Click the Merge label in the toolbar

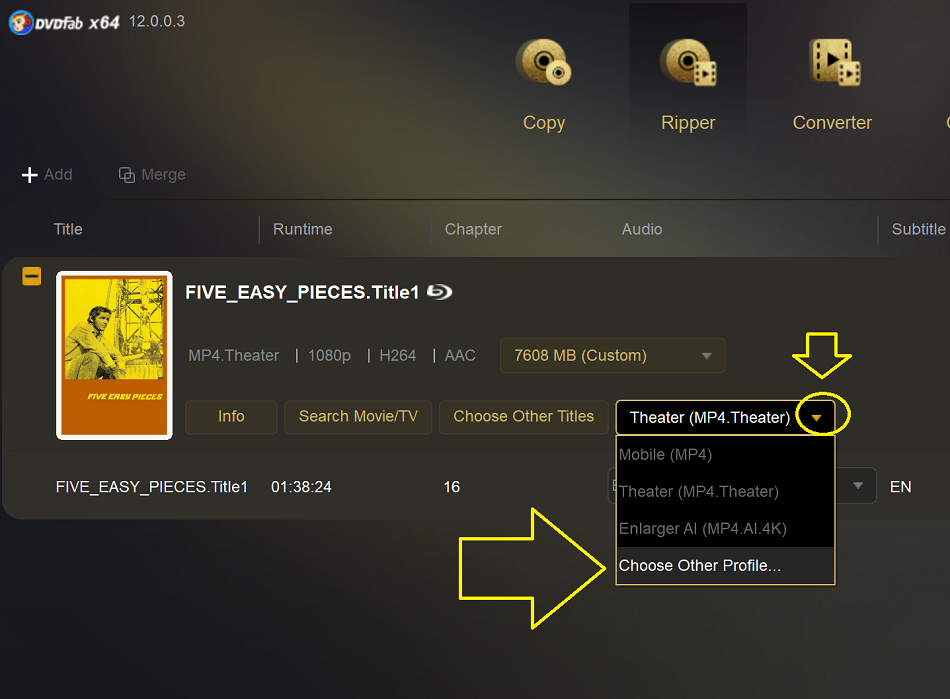[163, 175]
